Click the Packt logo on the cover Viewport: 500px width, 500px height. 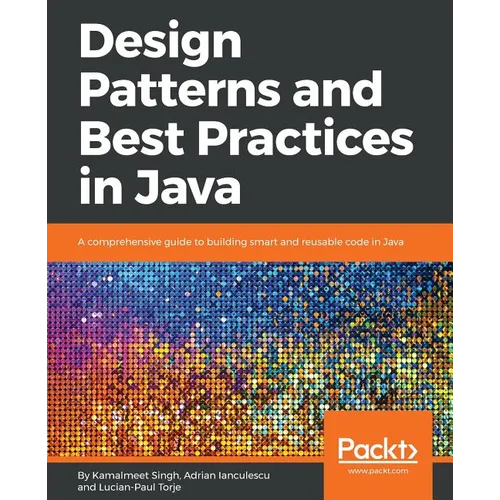[378, 450]
